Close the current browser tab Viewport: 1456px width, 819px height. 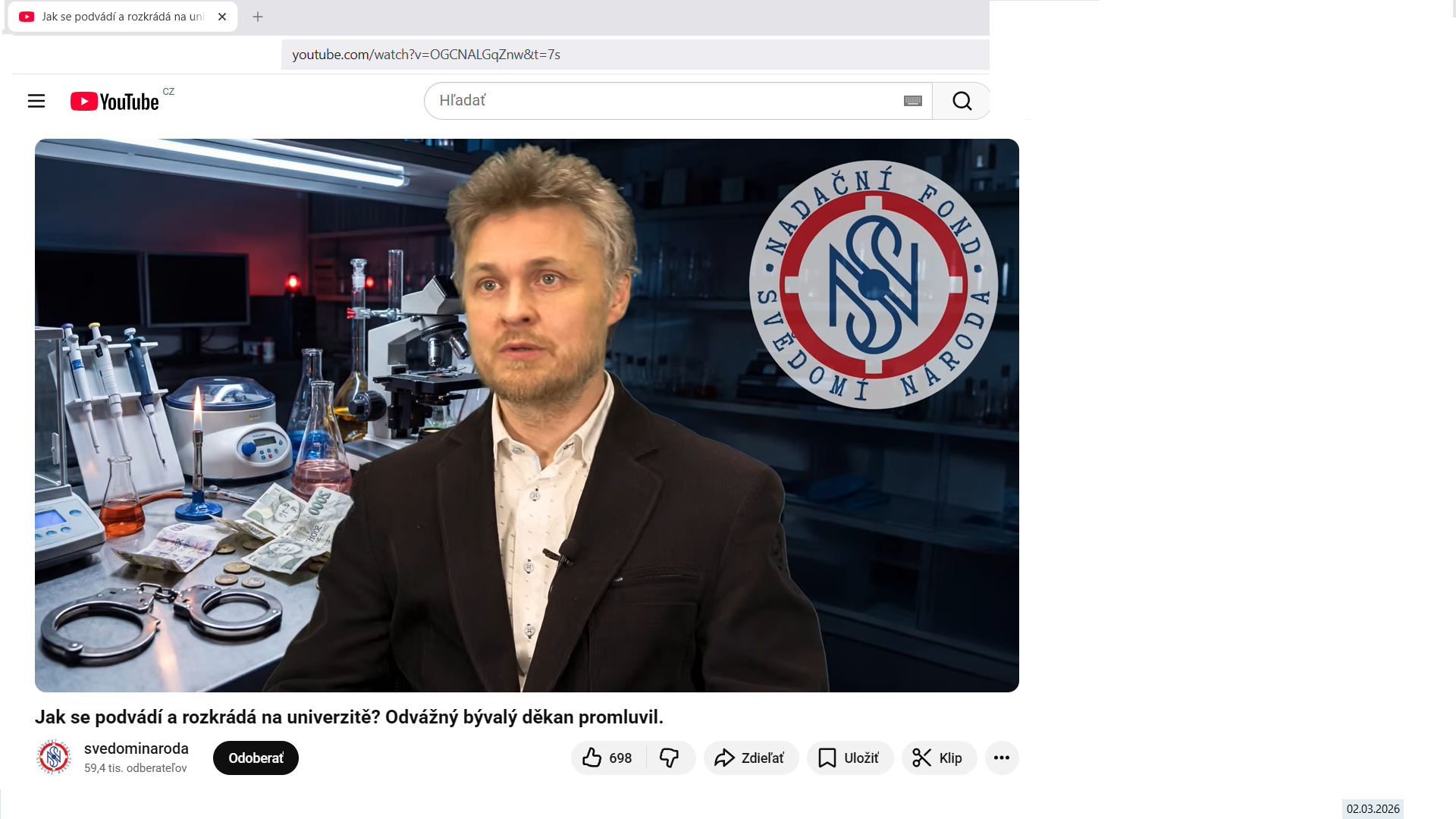click(x=222, y=17)
